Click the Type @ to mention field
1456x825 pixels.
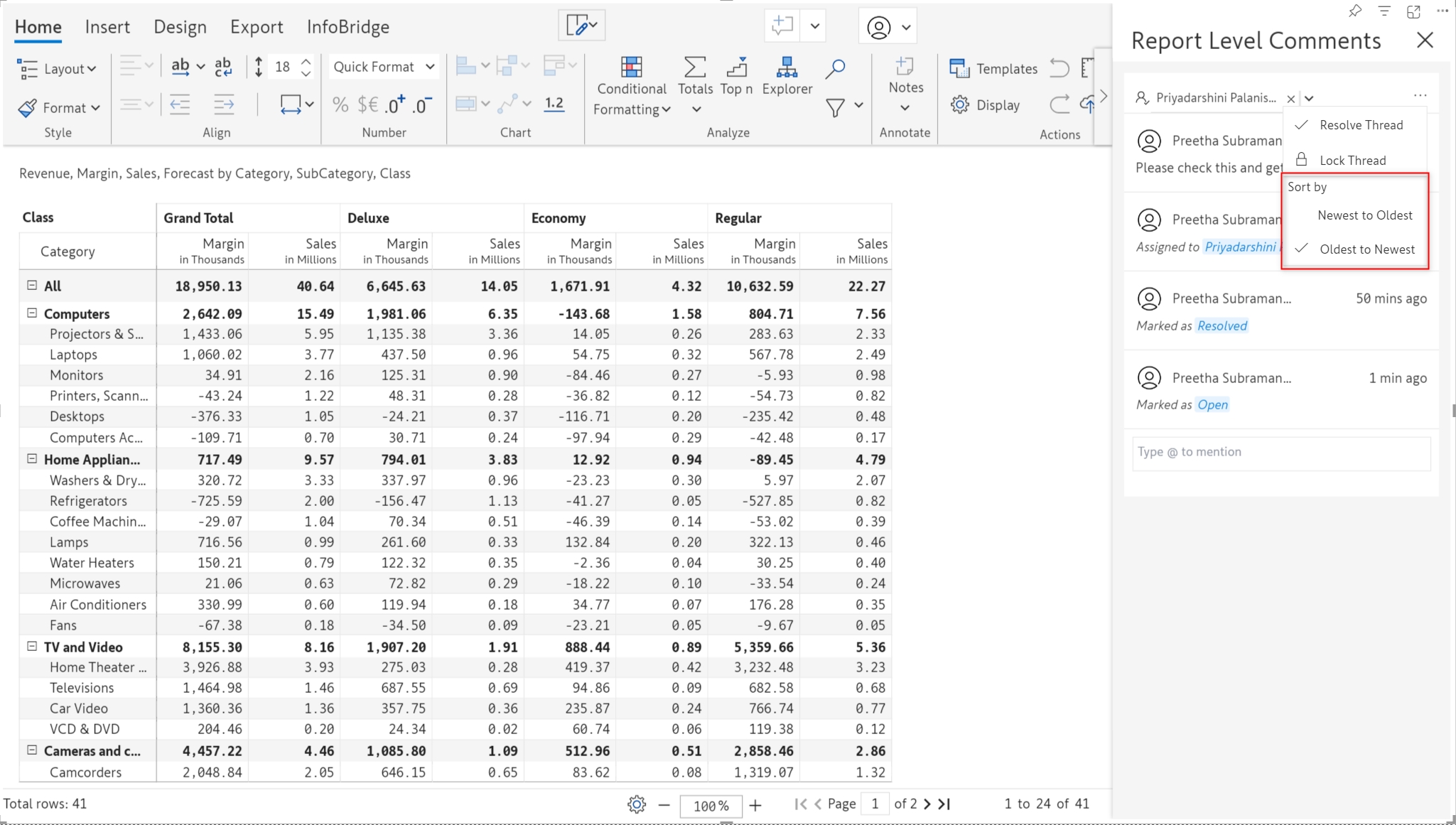click(1280, 453)
